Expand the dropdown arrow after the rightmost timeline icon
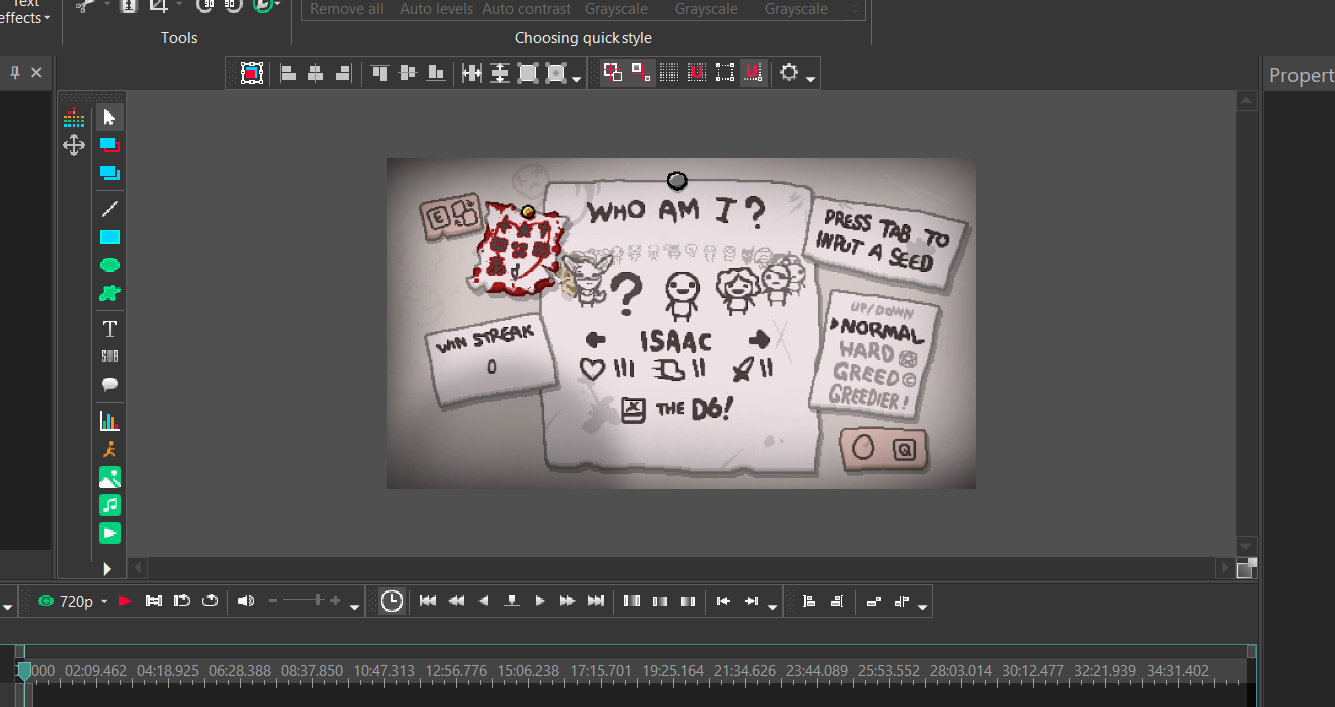1335x707 pixels. [923, 606]
